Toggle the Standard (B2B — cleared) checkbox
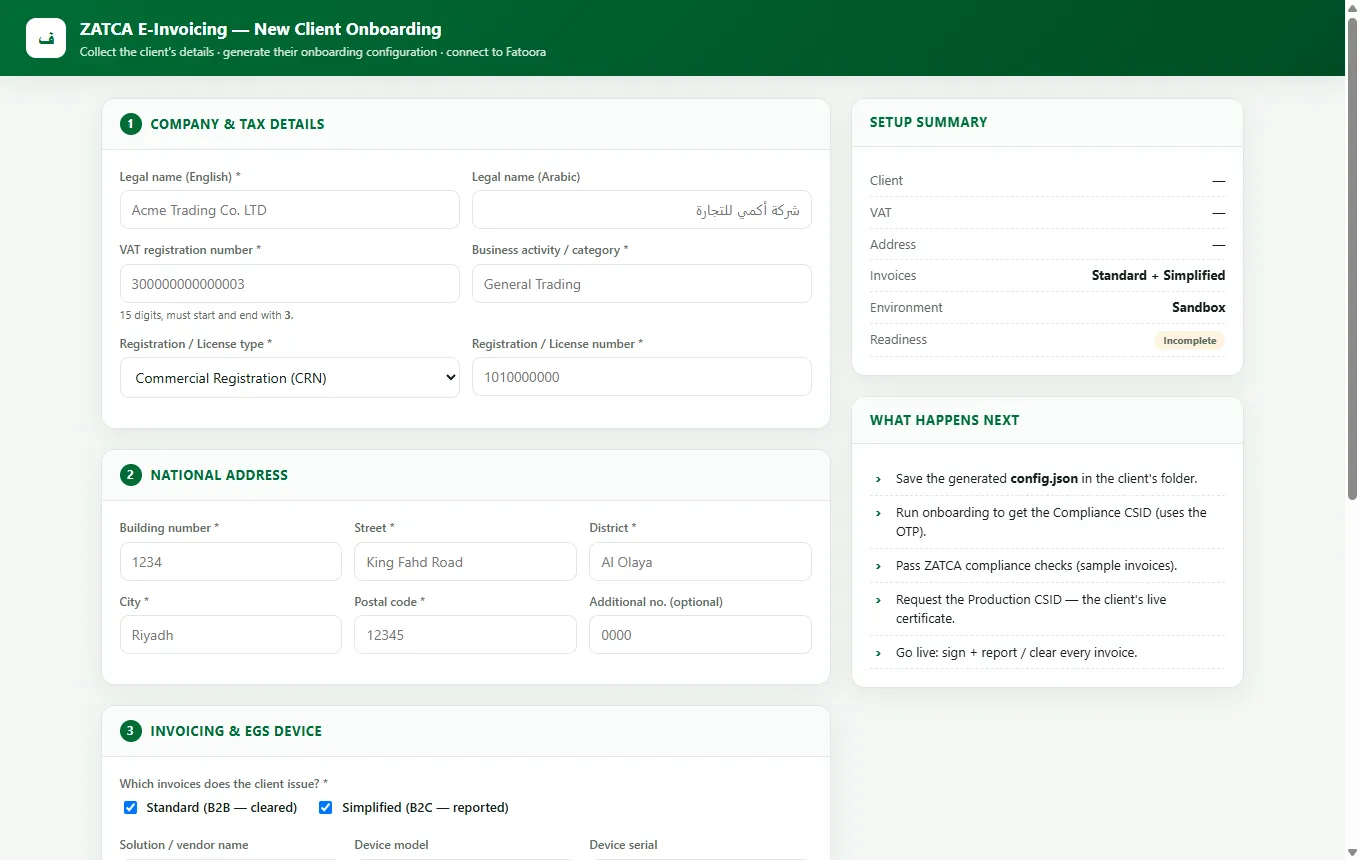The image size is (1360, 860). point(130,808)
